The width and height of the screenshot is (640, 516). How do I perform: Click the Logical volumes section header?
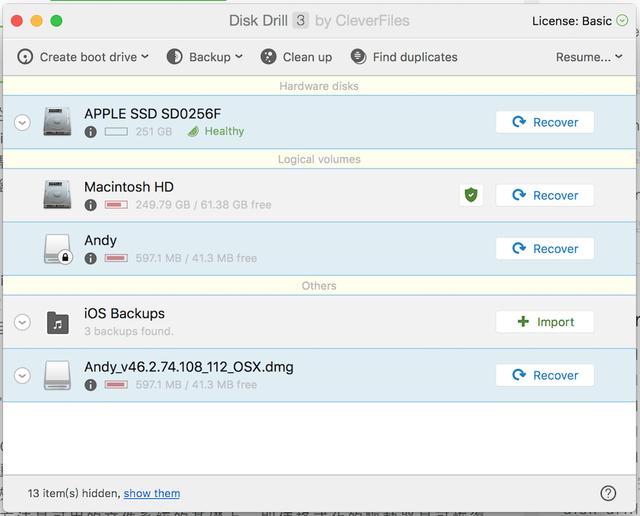319,159
